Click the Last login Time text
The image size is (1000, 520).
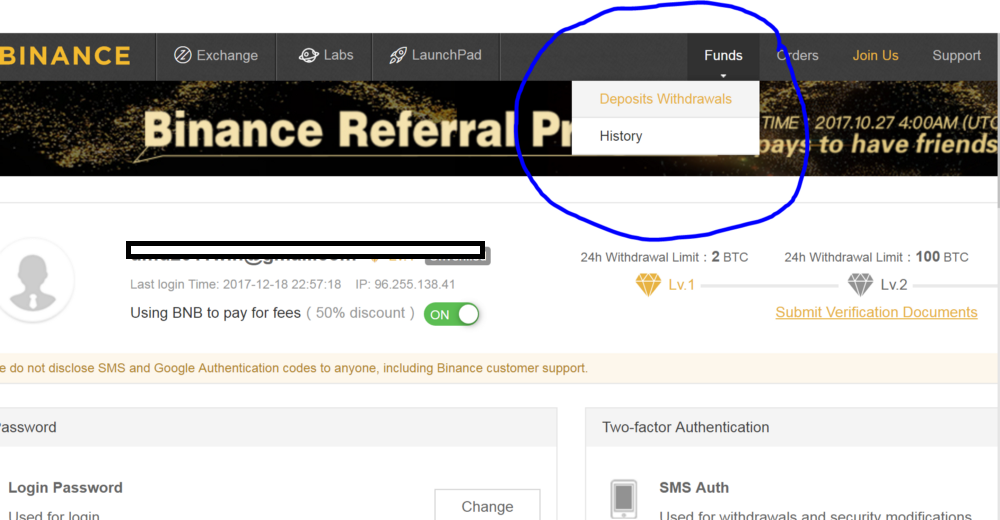pos(236,285)
